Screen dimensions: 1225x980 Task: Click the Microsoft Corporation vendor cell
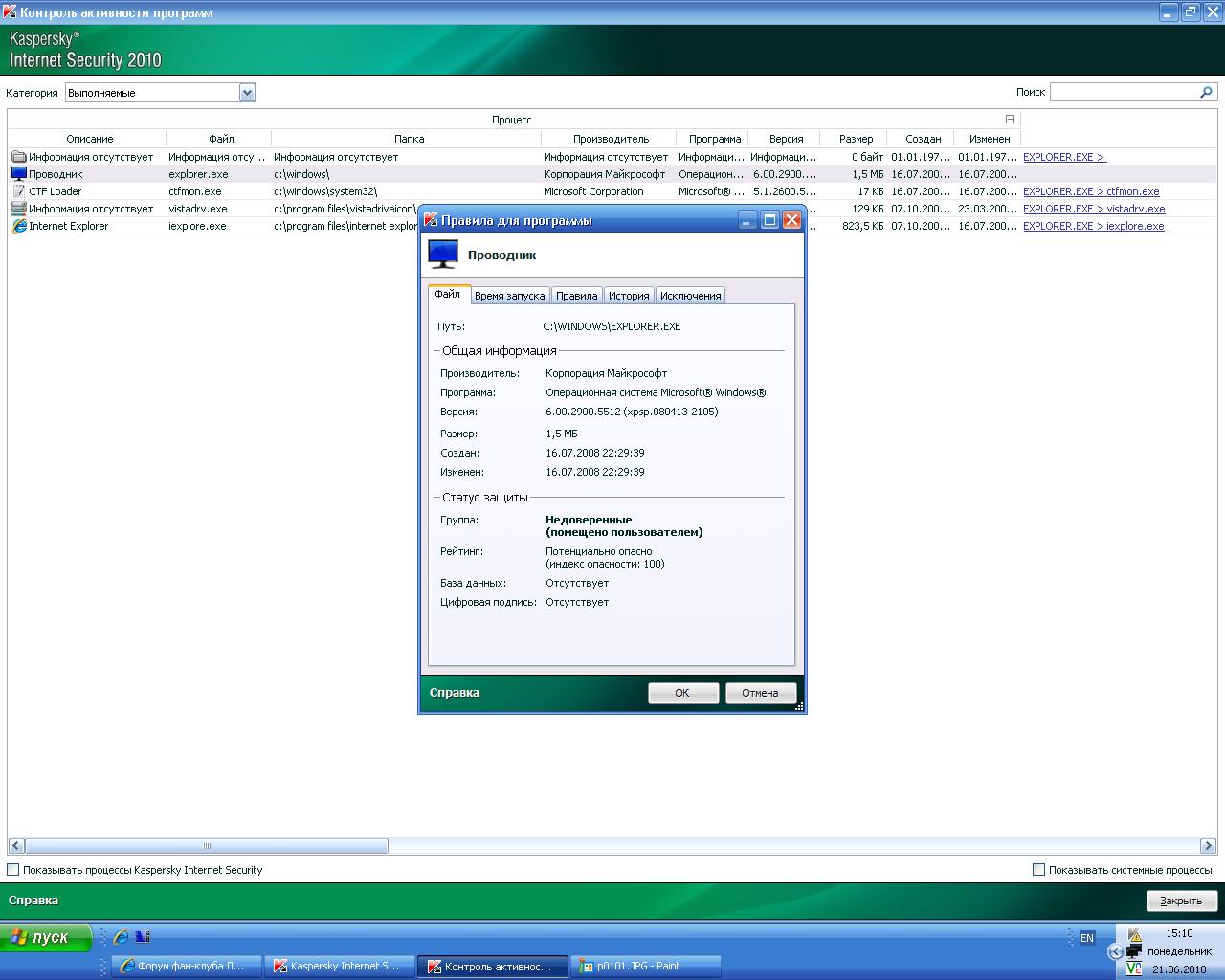[593, 191]
